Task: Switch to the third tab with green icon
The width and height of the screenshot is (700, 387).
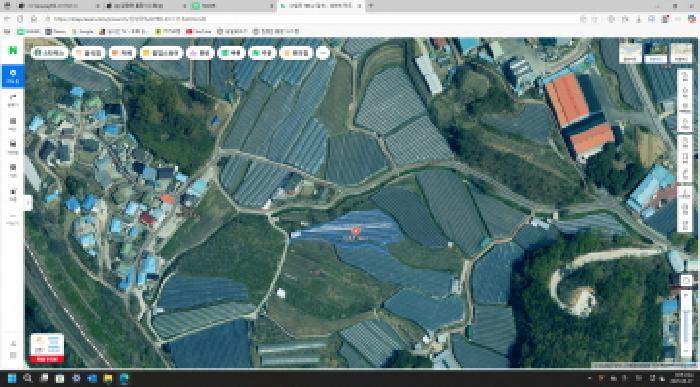Action: pos(233,6)
